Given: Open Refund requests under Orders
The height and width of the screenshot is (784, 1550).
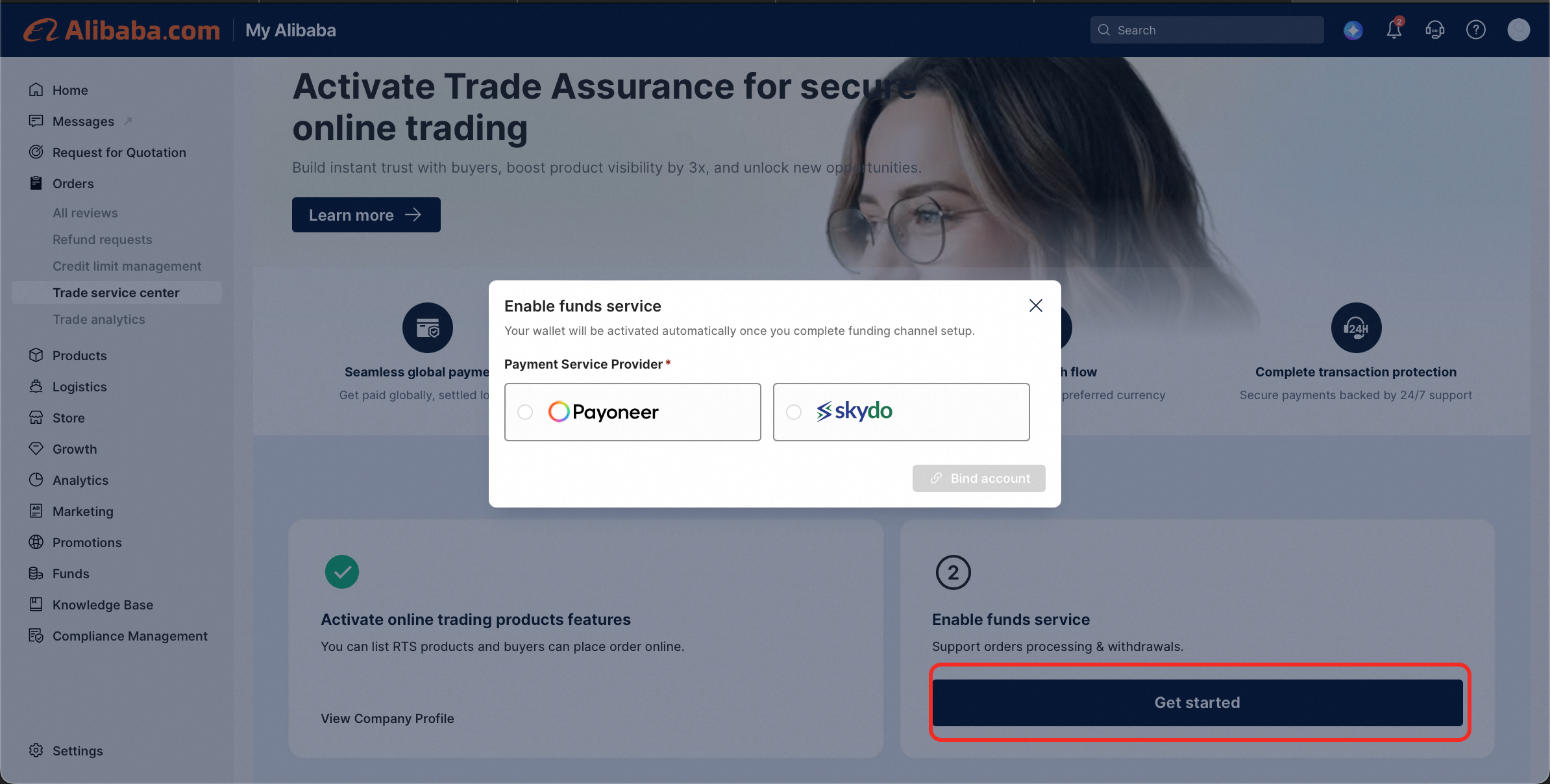Looking at the screenshot, I should [x=103, y=239].
